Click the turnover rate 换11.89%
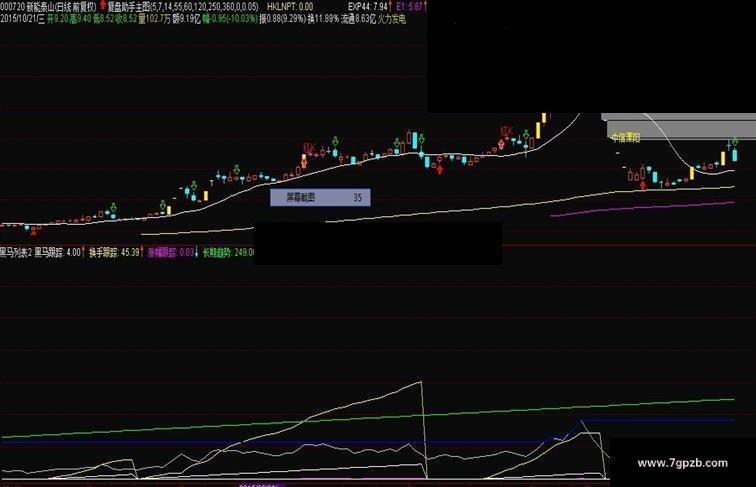The width and height of the screenshot is (756, 487). tap(323, 19)
